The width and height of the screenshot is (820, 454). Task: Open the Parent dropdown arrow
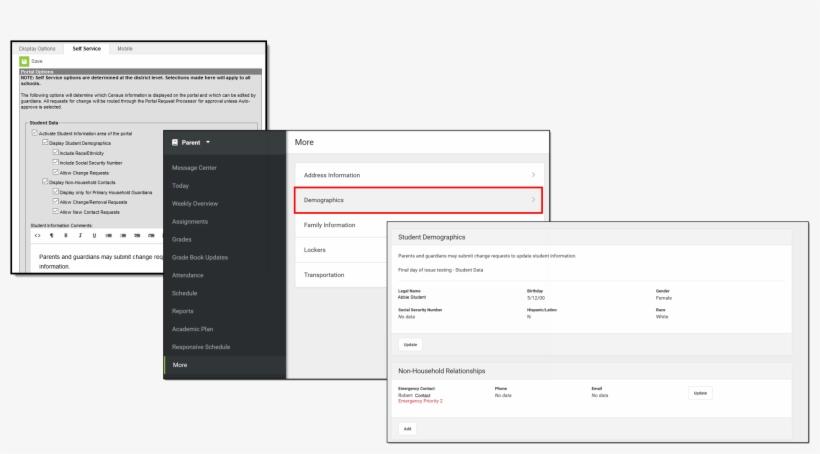tap(208, 142)
